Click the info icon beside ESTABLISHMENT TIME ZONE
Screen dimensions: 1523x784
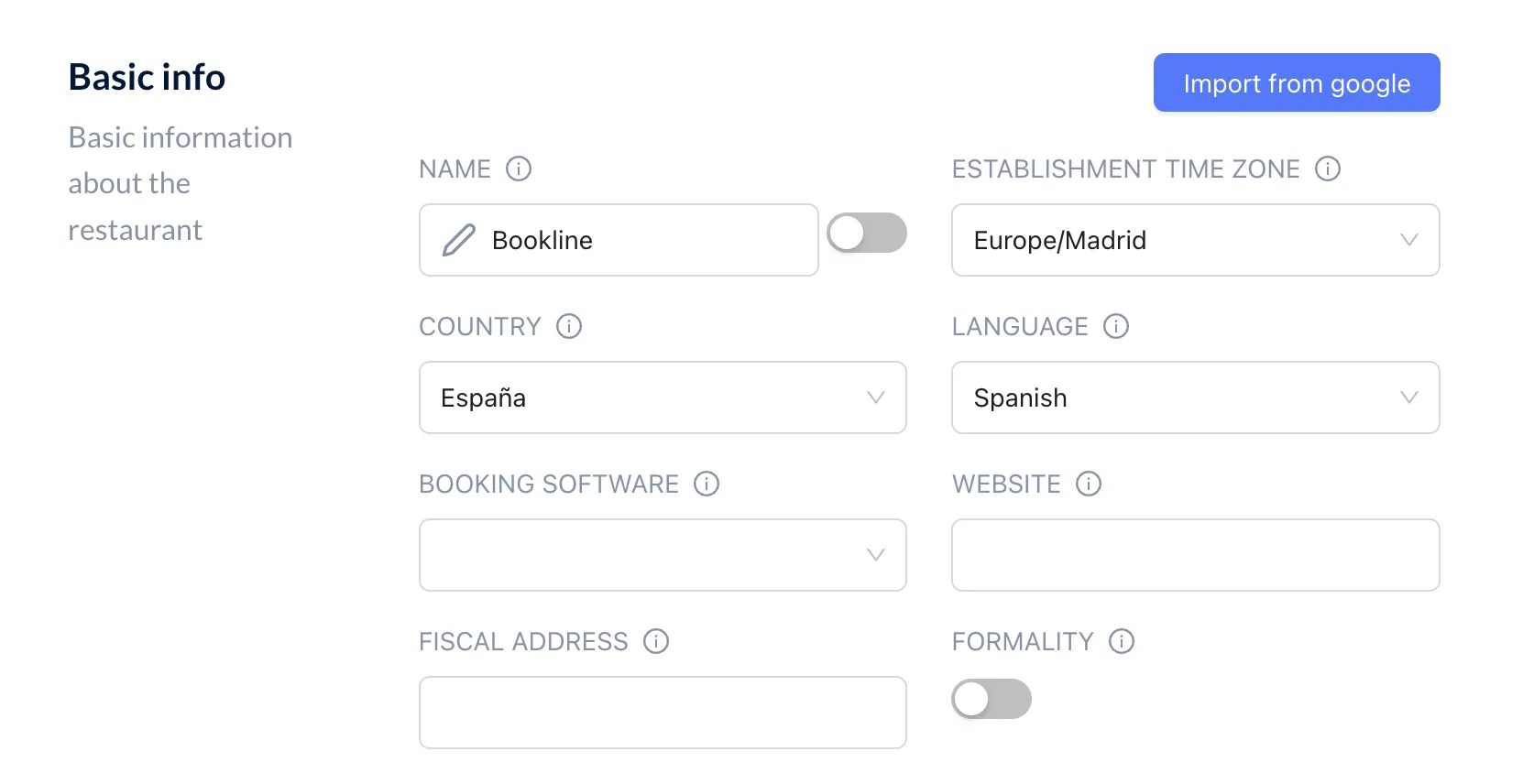coord(1328,169)
